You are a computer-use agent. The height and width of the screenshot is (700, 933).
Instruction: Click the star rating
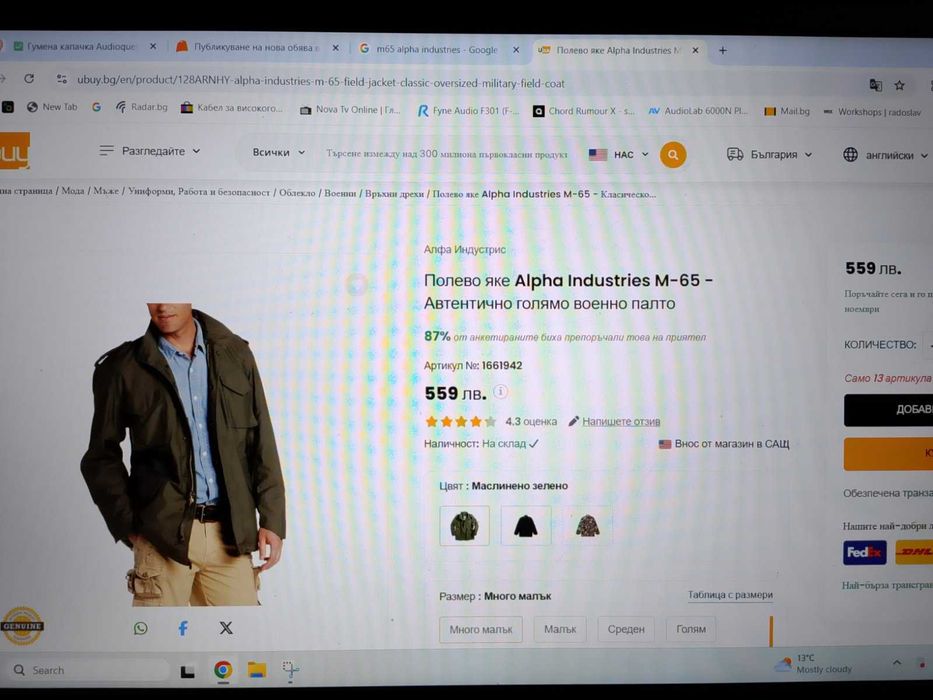coord(461,421)
